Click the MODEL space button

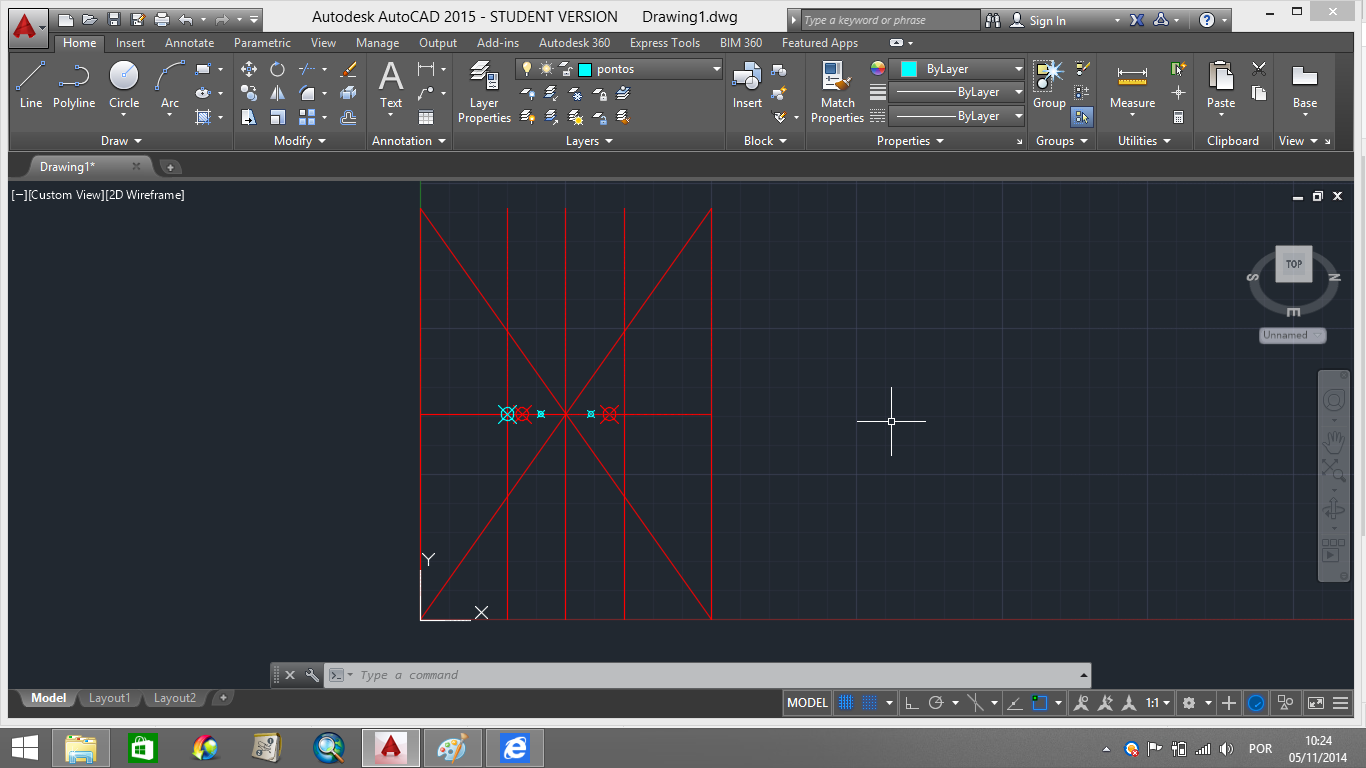[x=807, y=703]
